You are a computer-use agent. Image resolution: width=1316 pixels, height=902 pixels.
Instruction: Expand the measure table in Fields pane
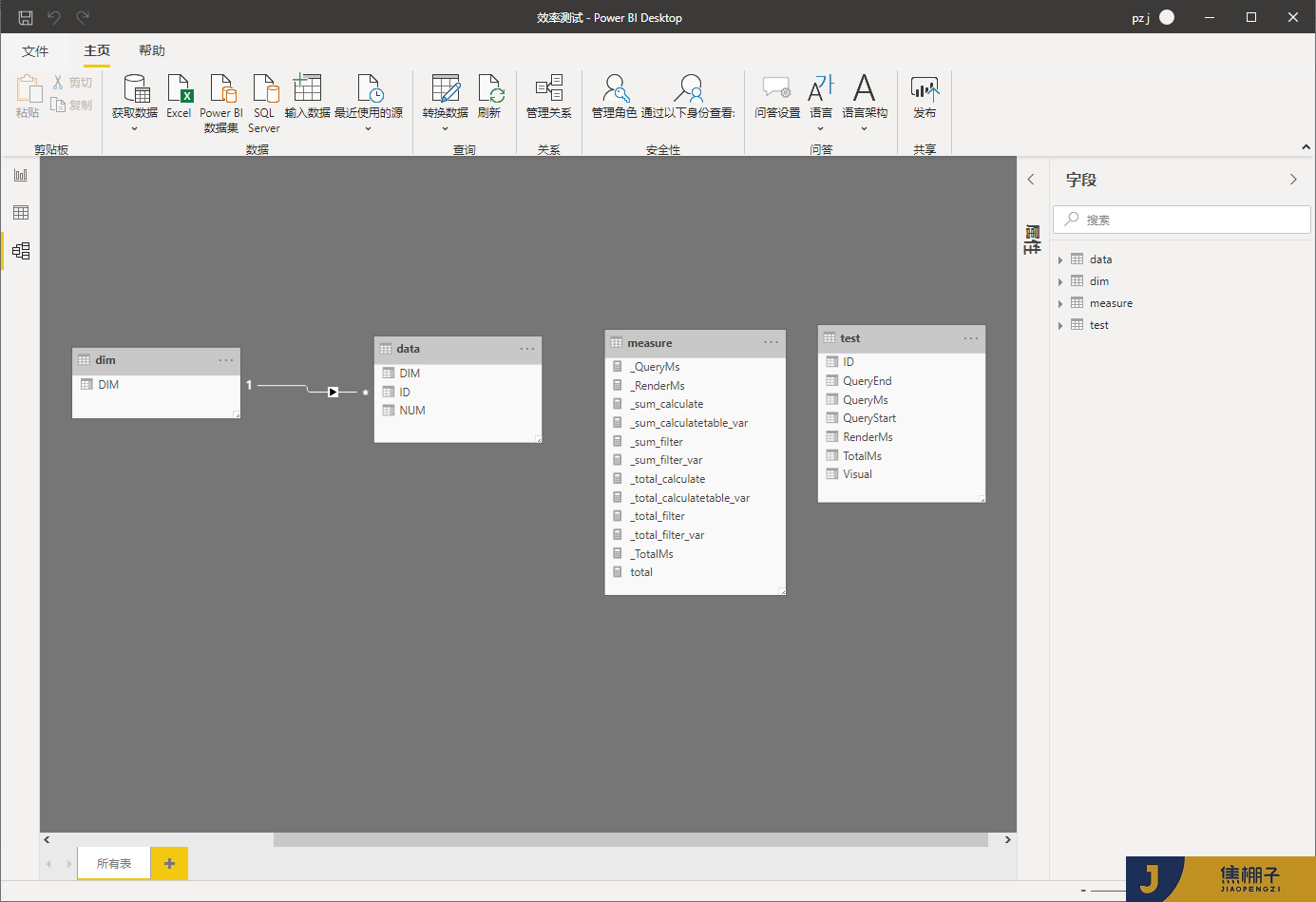(1060, 303)
